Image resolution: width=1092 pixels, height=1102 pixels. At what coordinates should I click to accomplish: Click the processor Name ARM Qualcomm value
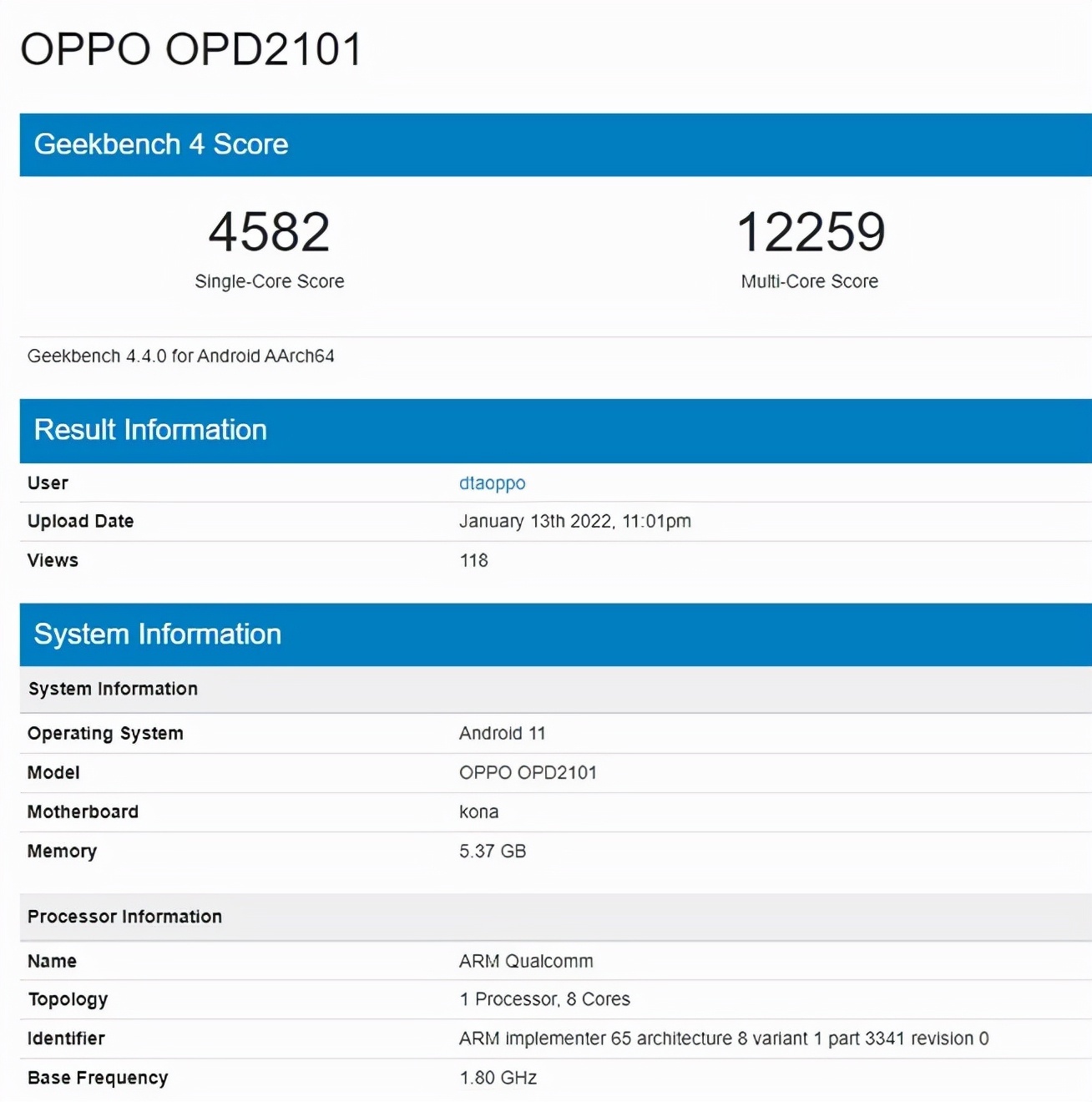(525, 961)
